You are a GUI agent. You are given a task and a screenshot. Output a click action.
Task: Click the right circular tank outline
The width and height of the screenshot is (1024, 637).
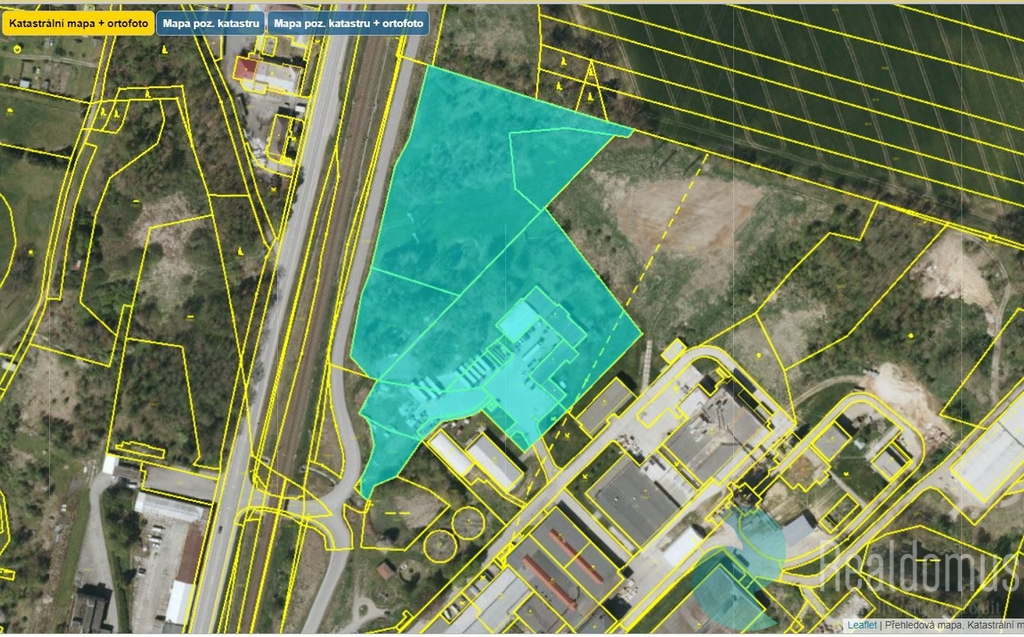468,521
